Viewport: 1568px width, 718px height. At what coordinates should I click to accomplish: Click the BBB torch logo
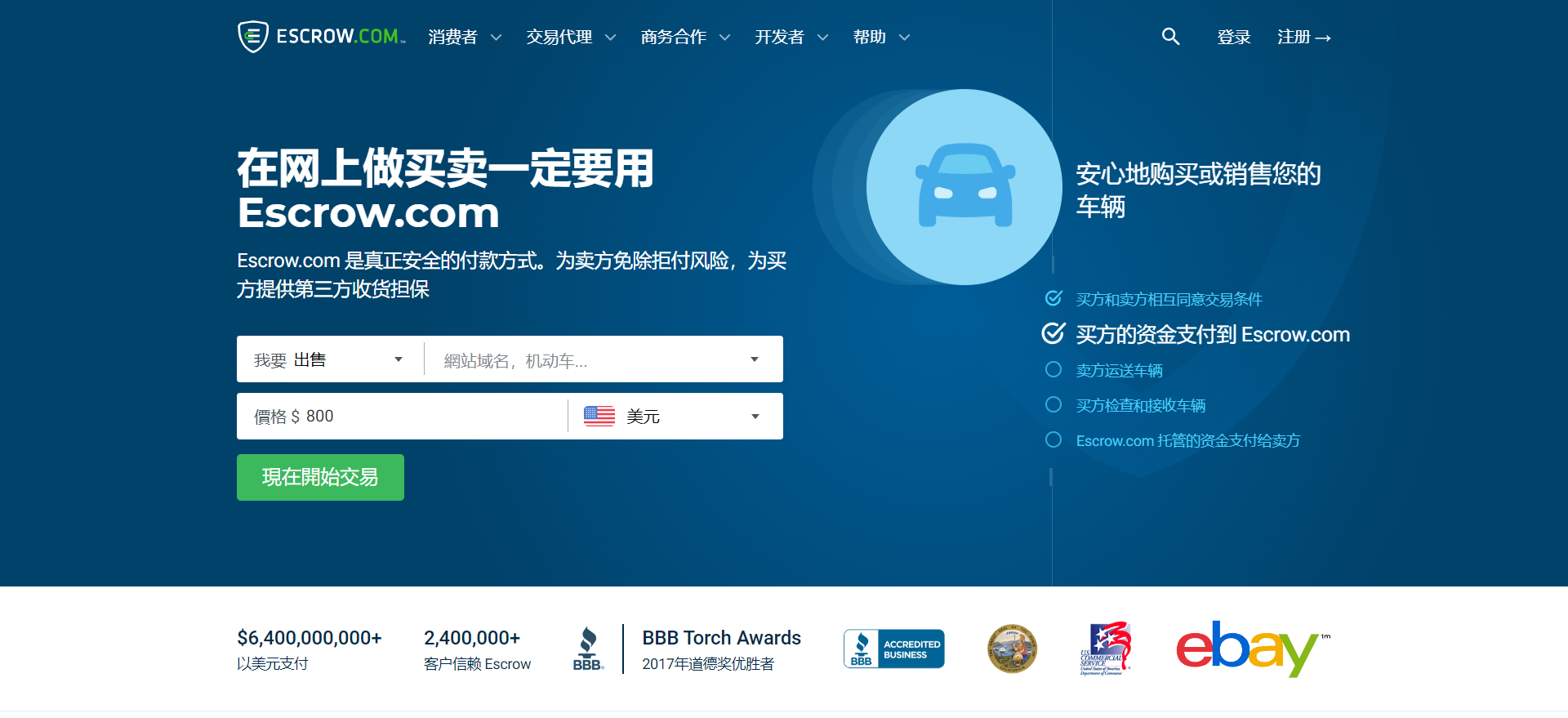click(588, 649)
